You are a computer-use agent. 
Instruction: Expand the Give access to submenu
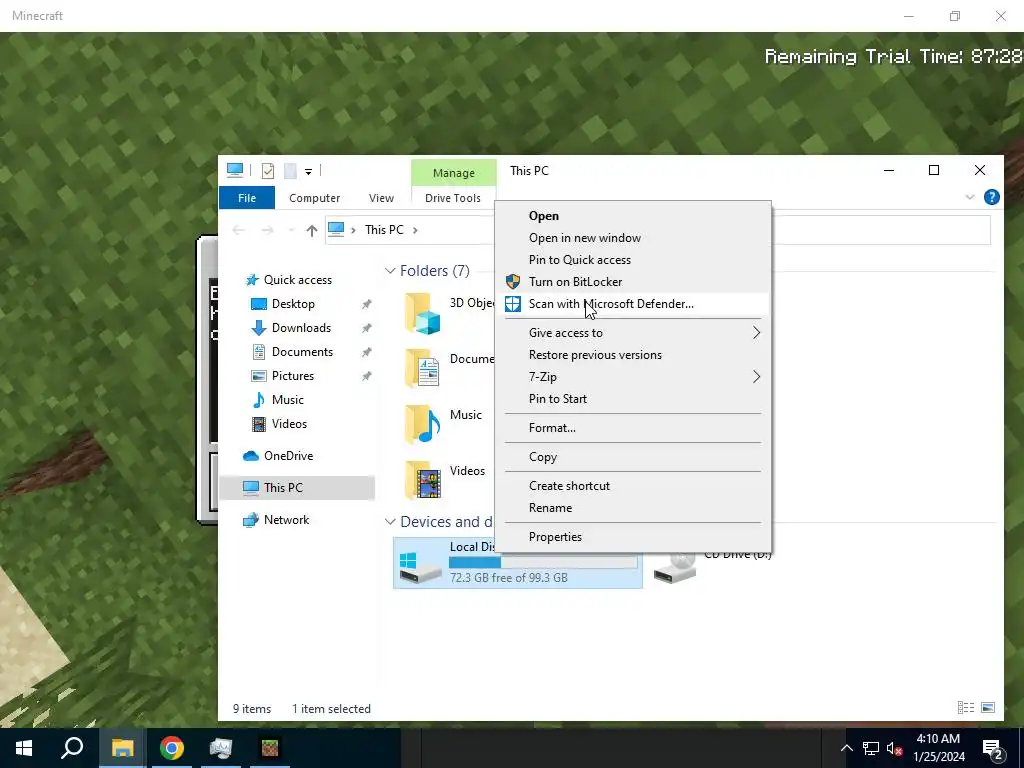[632, 333]
